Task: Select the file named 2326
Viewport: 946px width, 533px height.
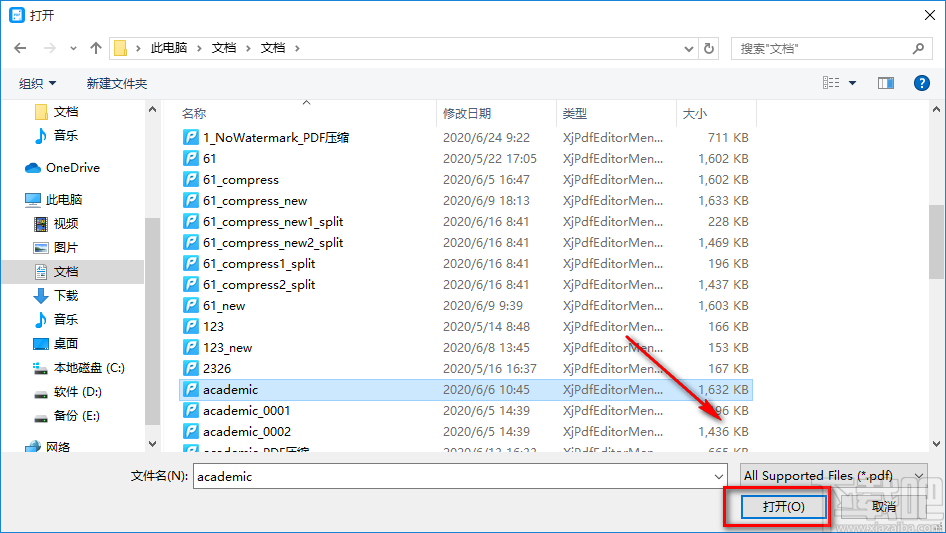Action: 217,369
